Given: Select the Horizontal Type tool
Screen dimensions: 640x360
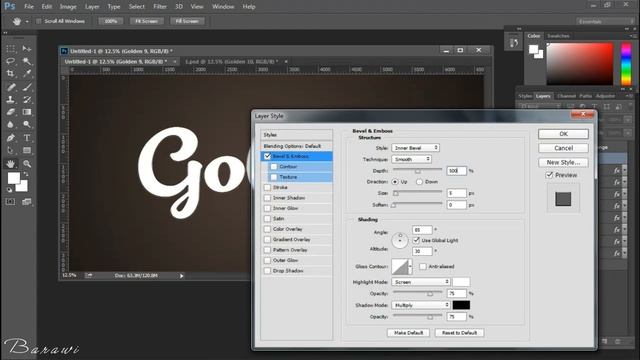Looking at the screenshot, I should coord(27,138).
